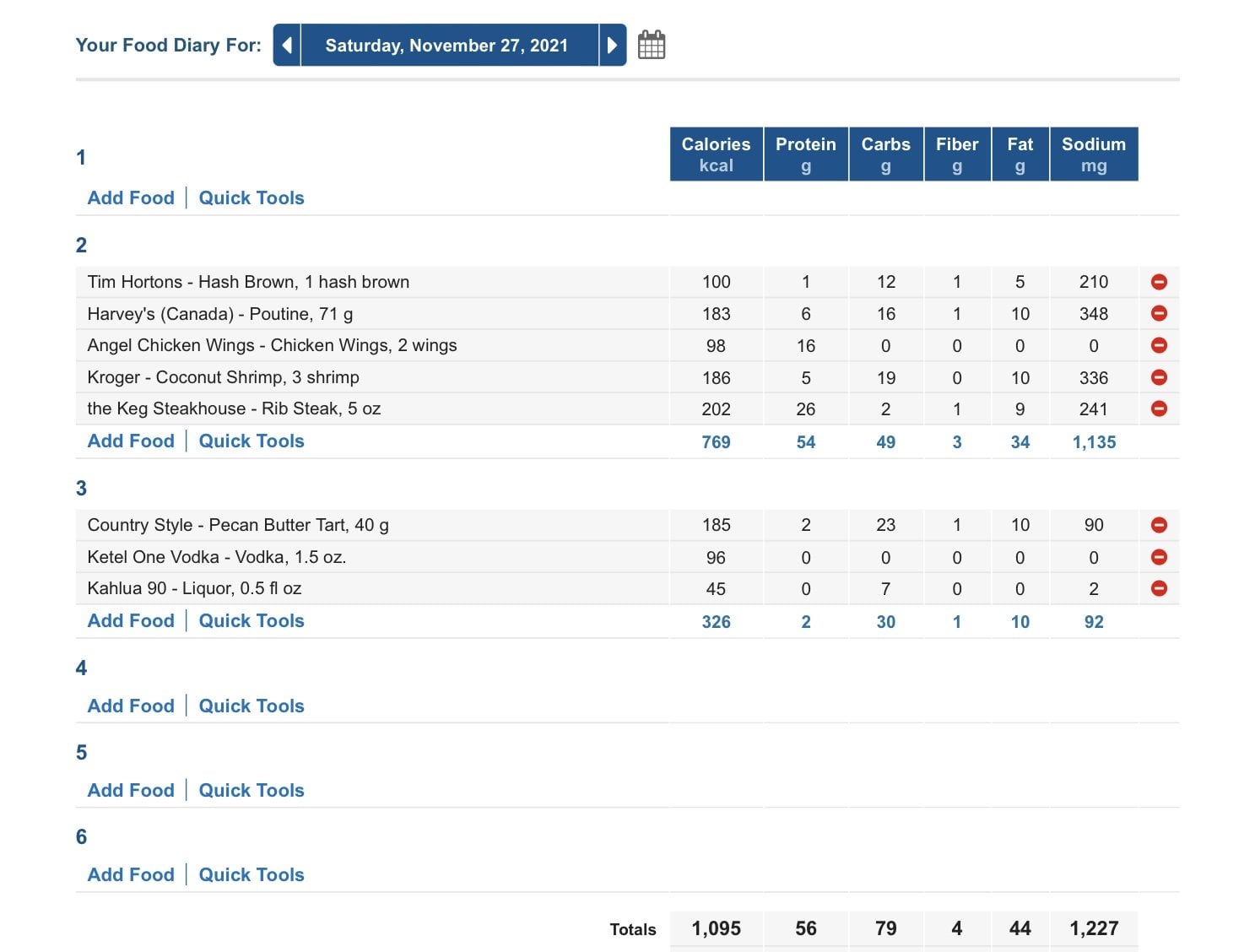1255x952 pixels.
Task: Remove the Keg Steakhouse Rib Steak entry
Action: point(1159,408)
